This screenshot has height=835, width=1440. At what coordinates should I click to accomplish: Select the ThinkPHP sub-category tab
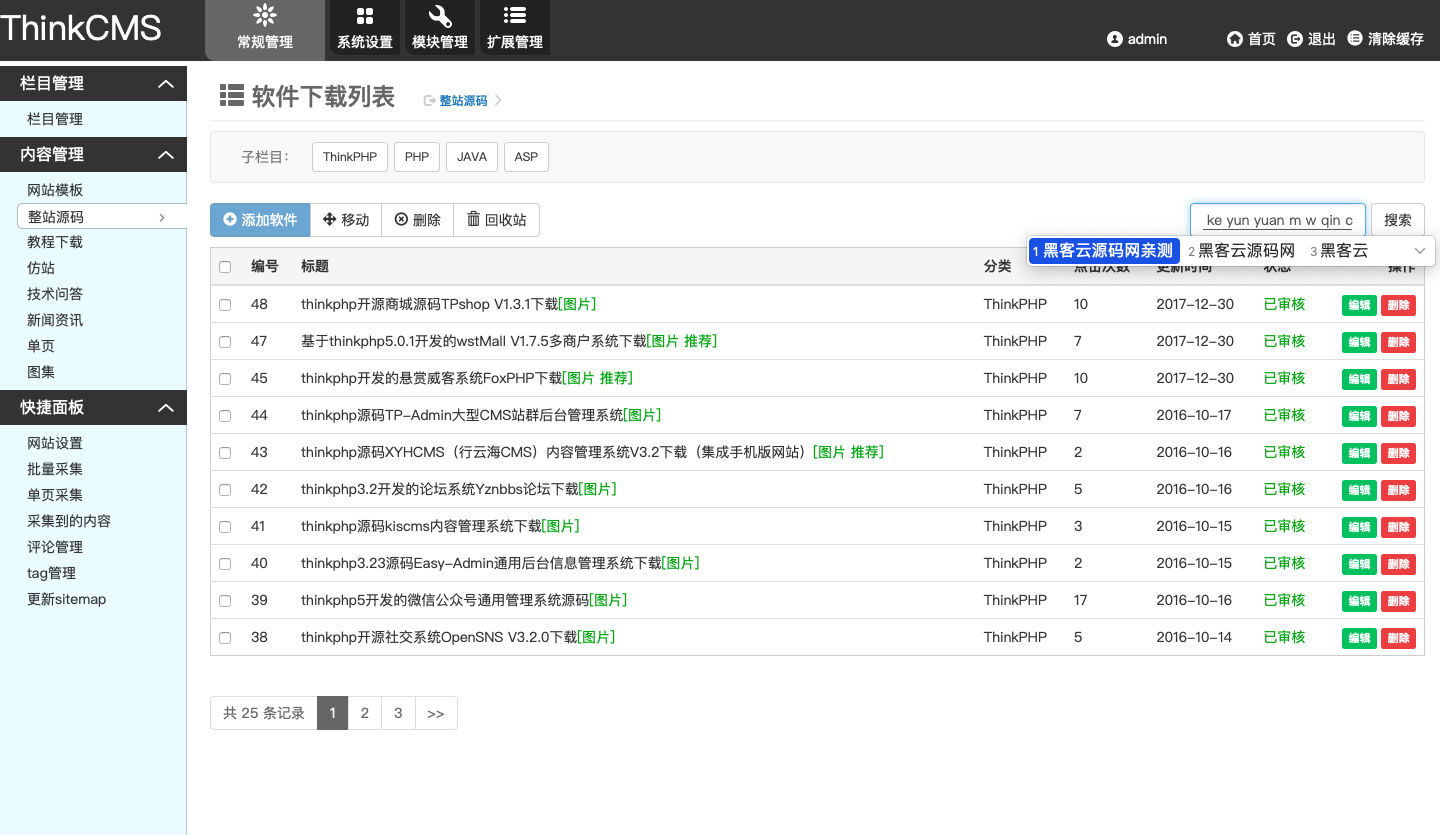[350, 157]
